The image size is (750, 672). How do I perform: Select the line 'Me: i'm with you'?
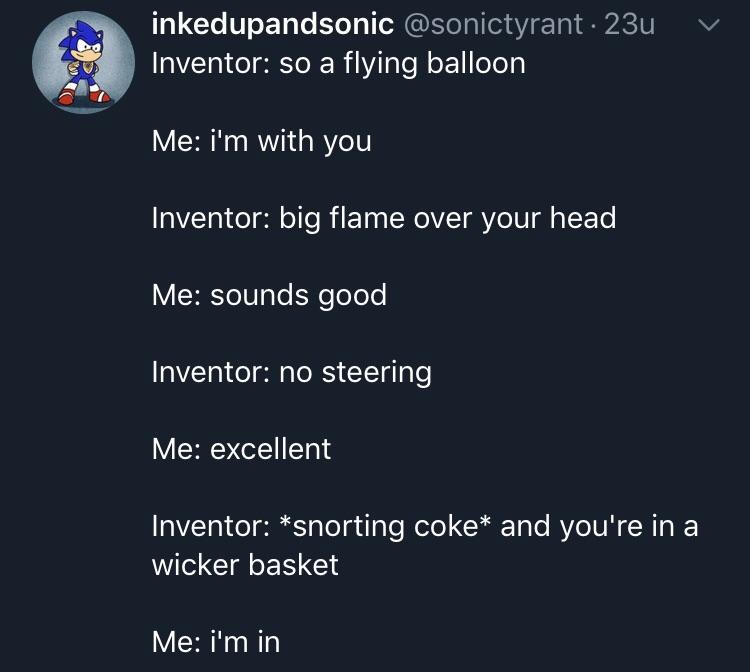point(262,141)
